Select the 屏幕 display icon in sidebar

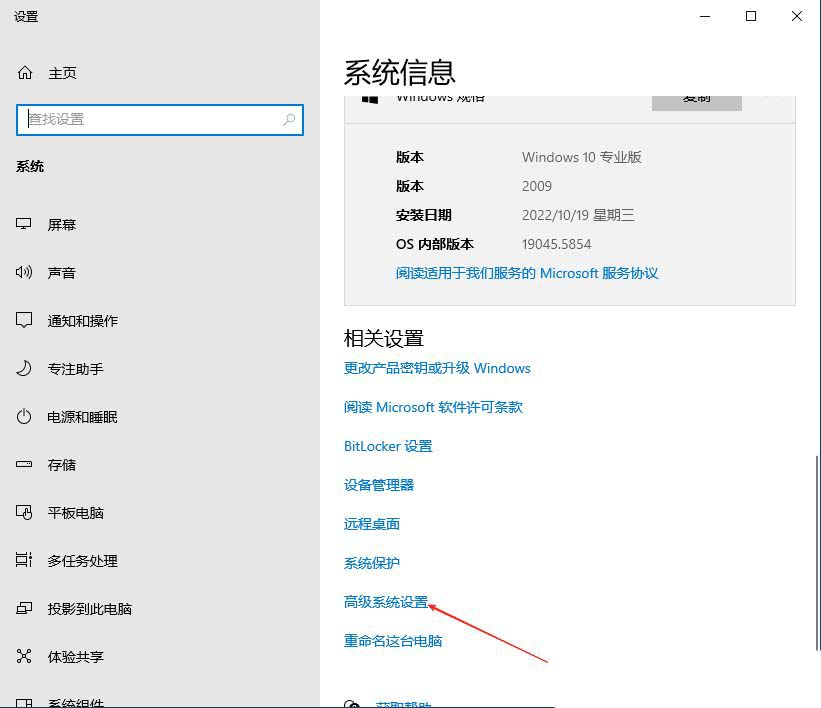(x=25, y=224)
